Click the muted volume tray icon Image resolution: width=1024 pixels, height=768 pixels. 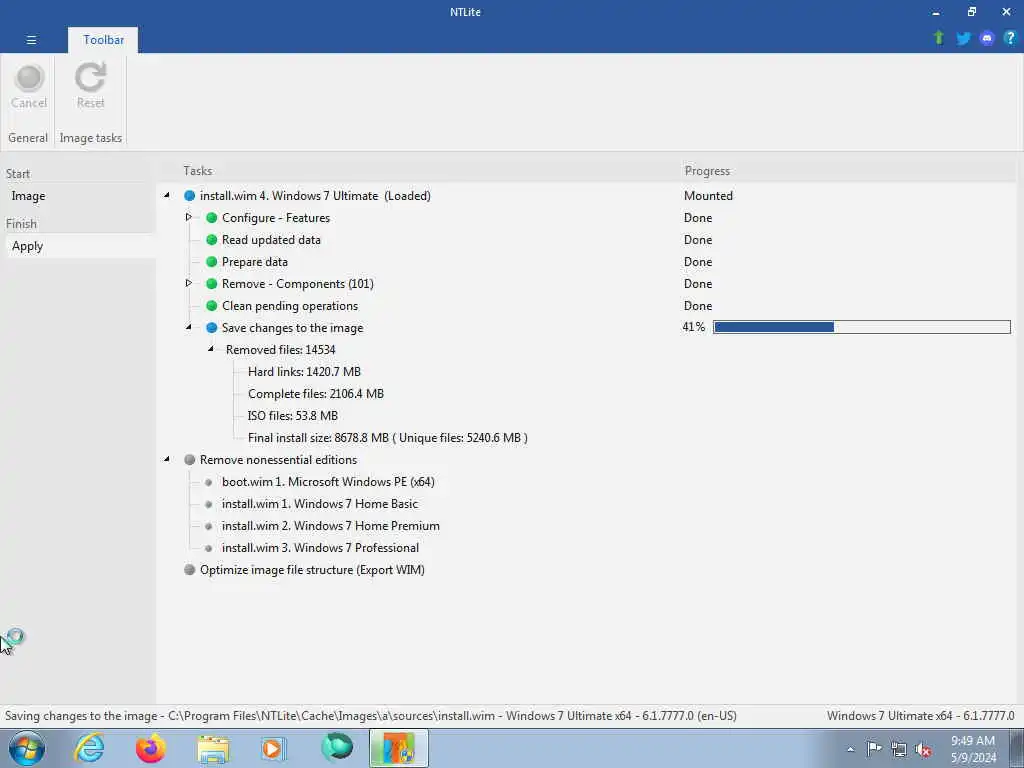pyautogui.click(x=923, y=749)
